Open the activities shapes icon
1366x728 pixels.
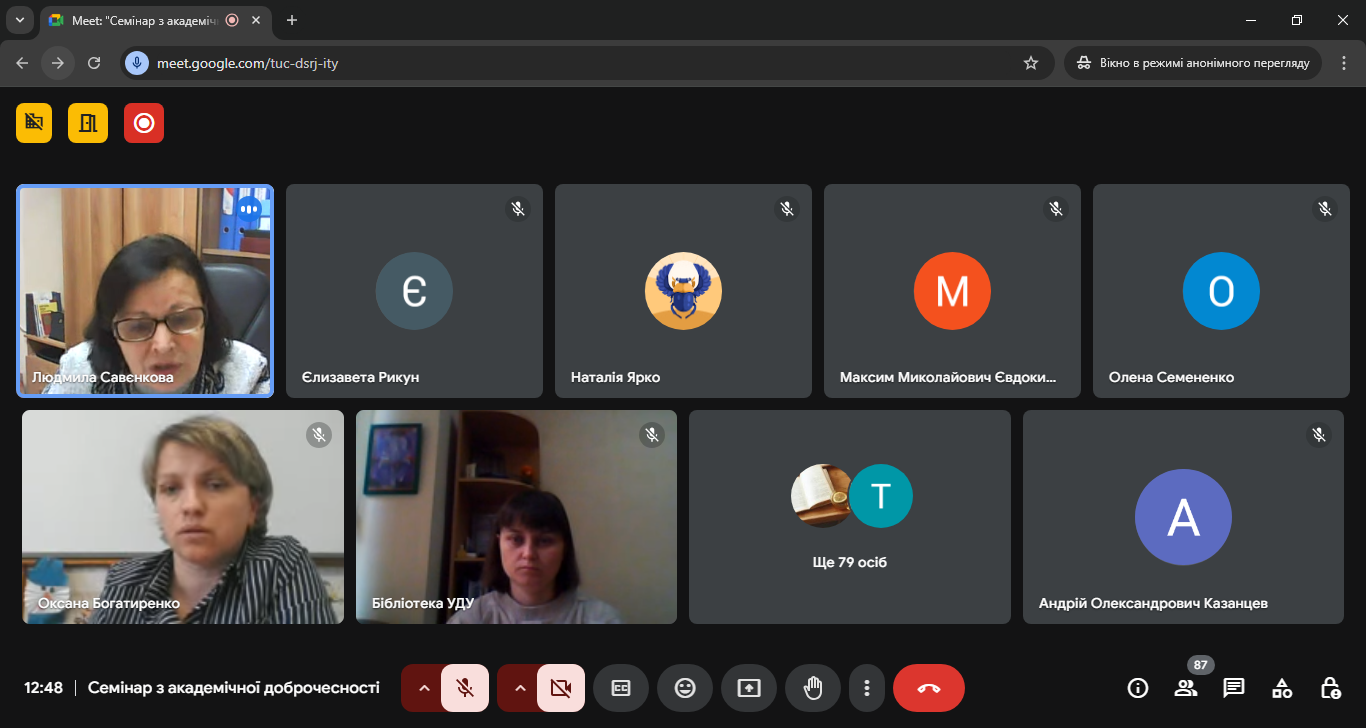coord(1282,688)
